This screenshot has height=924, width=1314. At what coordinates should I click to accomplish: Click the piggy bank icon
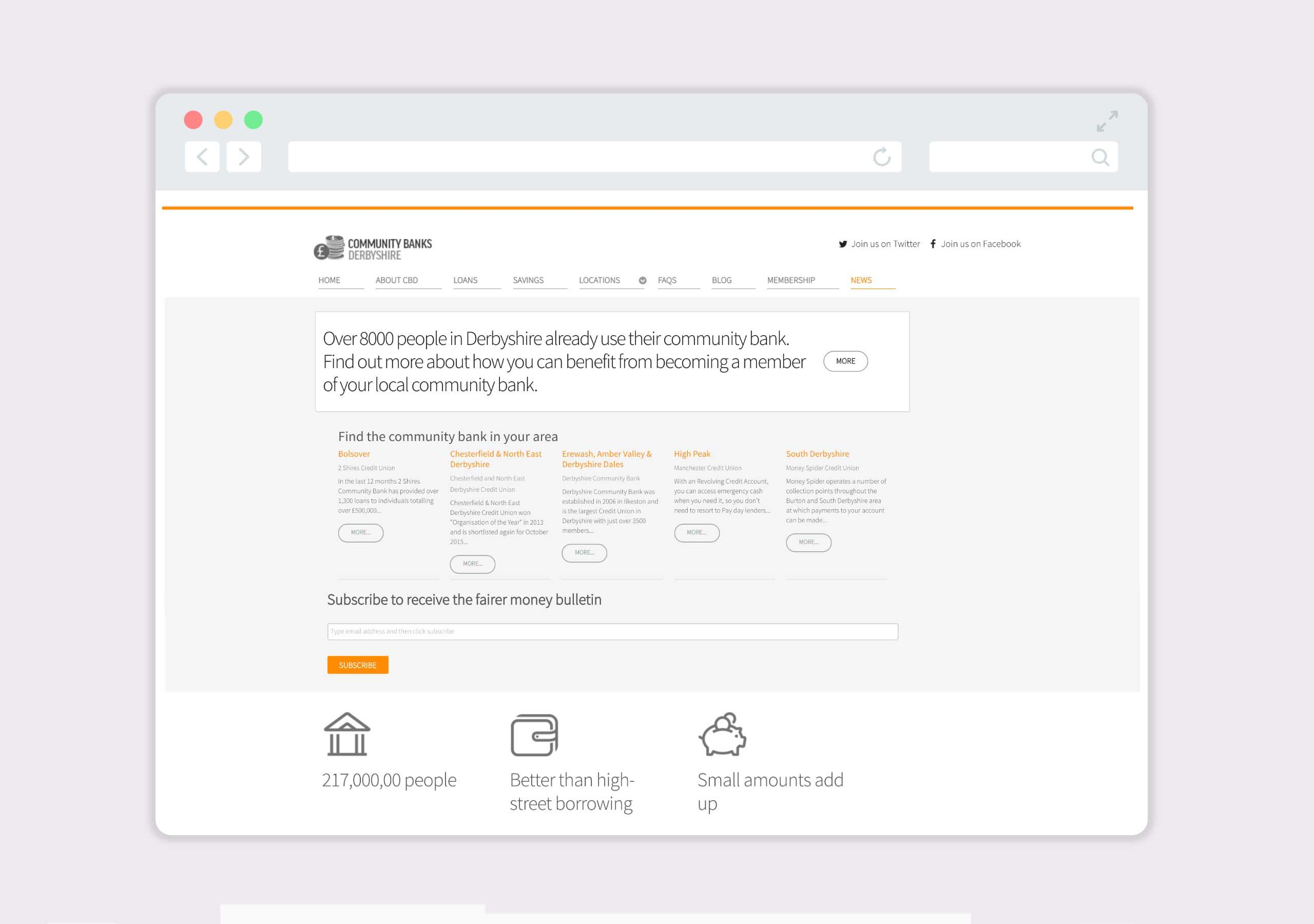pyautogui.click(x=722, y=735)
